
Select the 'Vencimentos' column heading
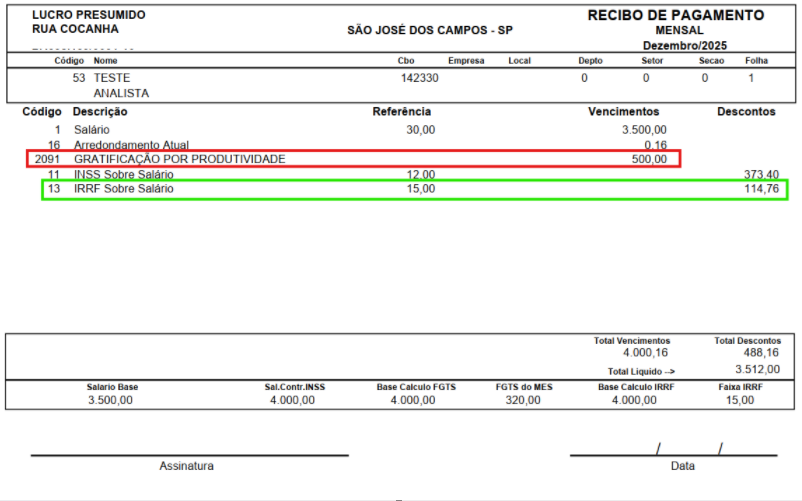623,111
